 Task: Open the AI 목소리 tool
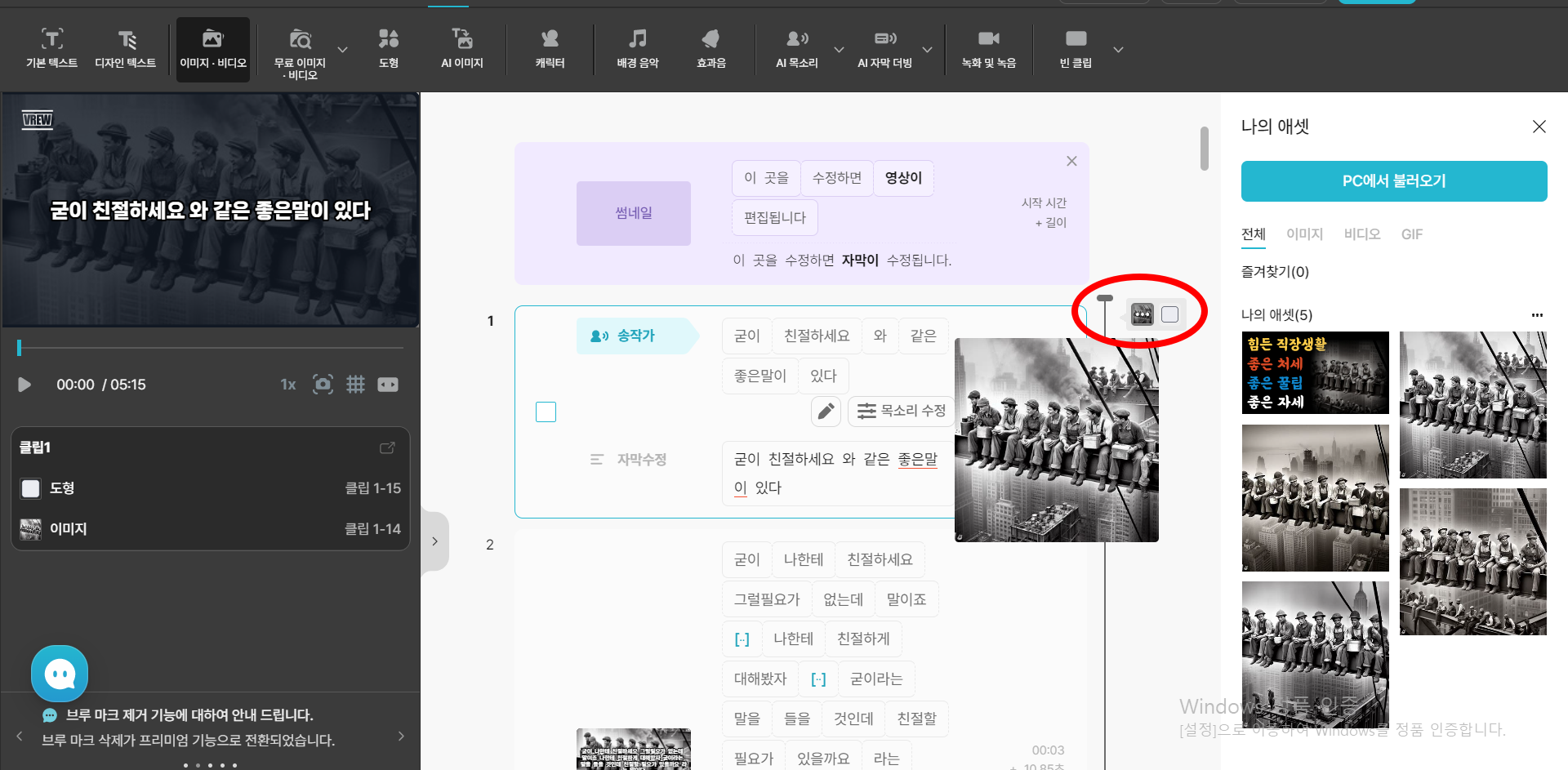[796, 49]
